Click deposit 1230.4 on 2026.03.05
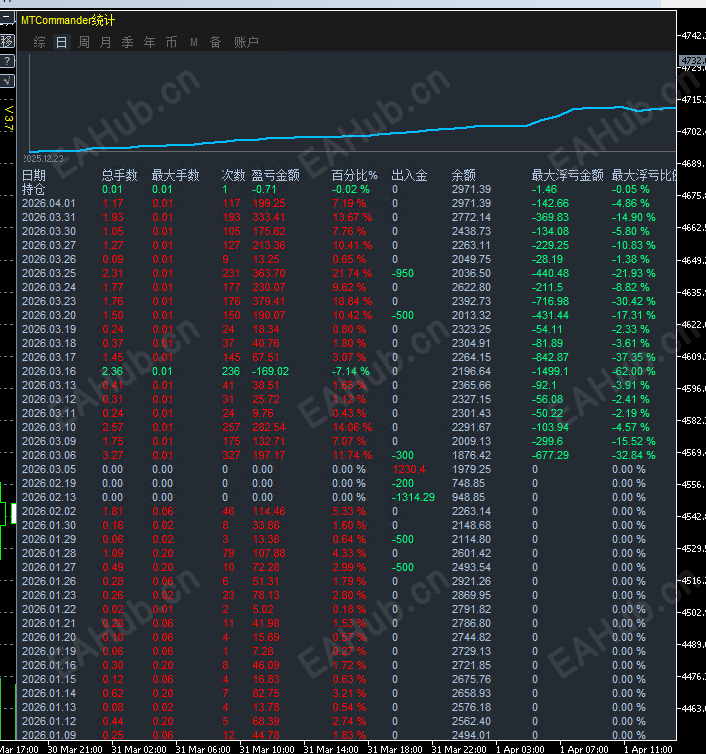This screenshot has height=754, width=706. [x=409, y=469]
